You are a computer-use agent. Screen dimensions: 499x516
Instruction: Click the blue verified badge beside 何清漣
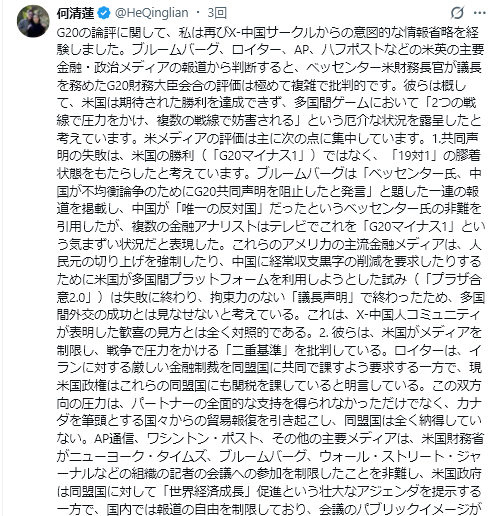tap(104, 13)
